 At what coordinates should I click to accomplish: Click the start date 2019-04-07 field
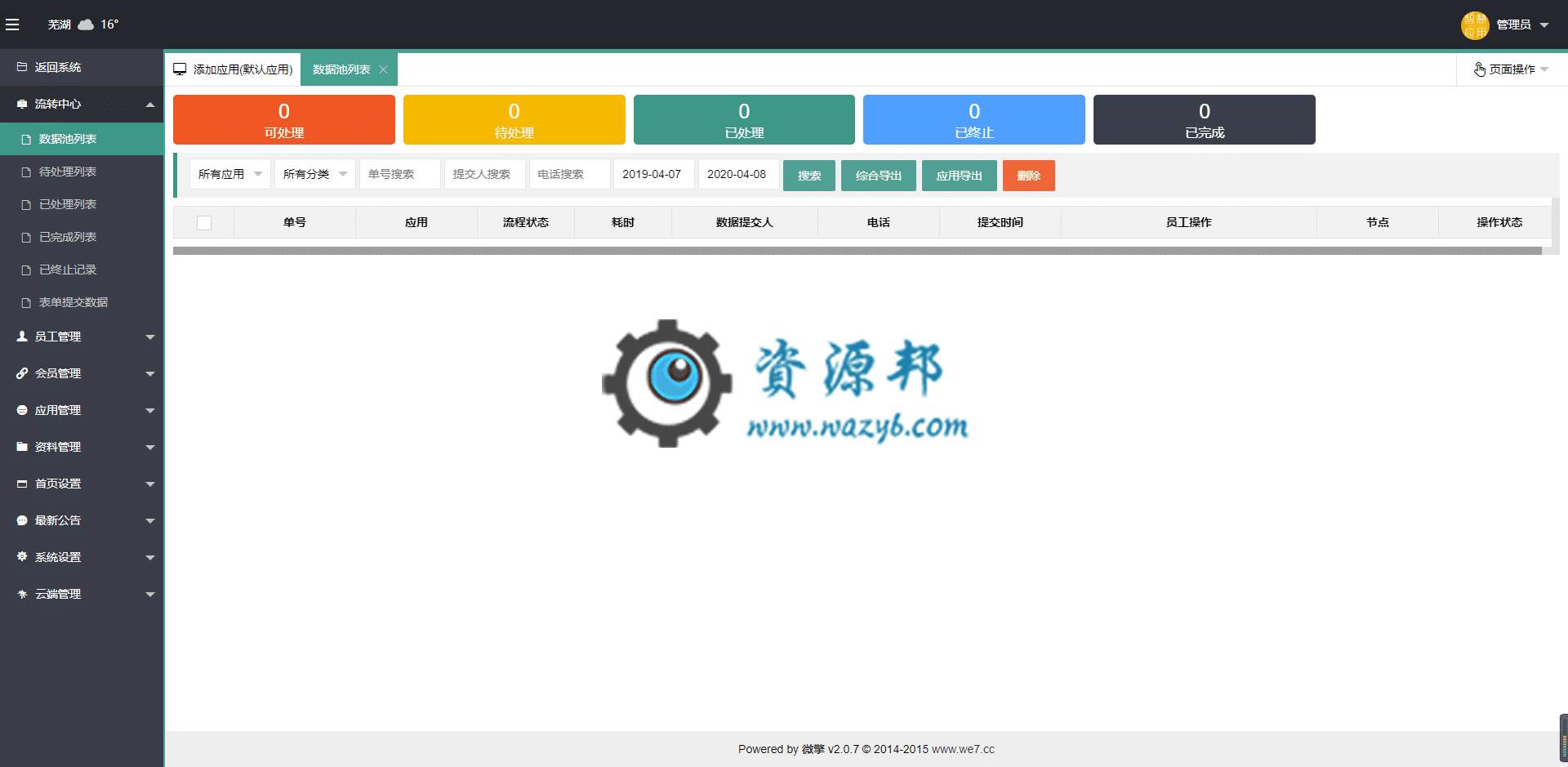point(654,174)
